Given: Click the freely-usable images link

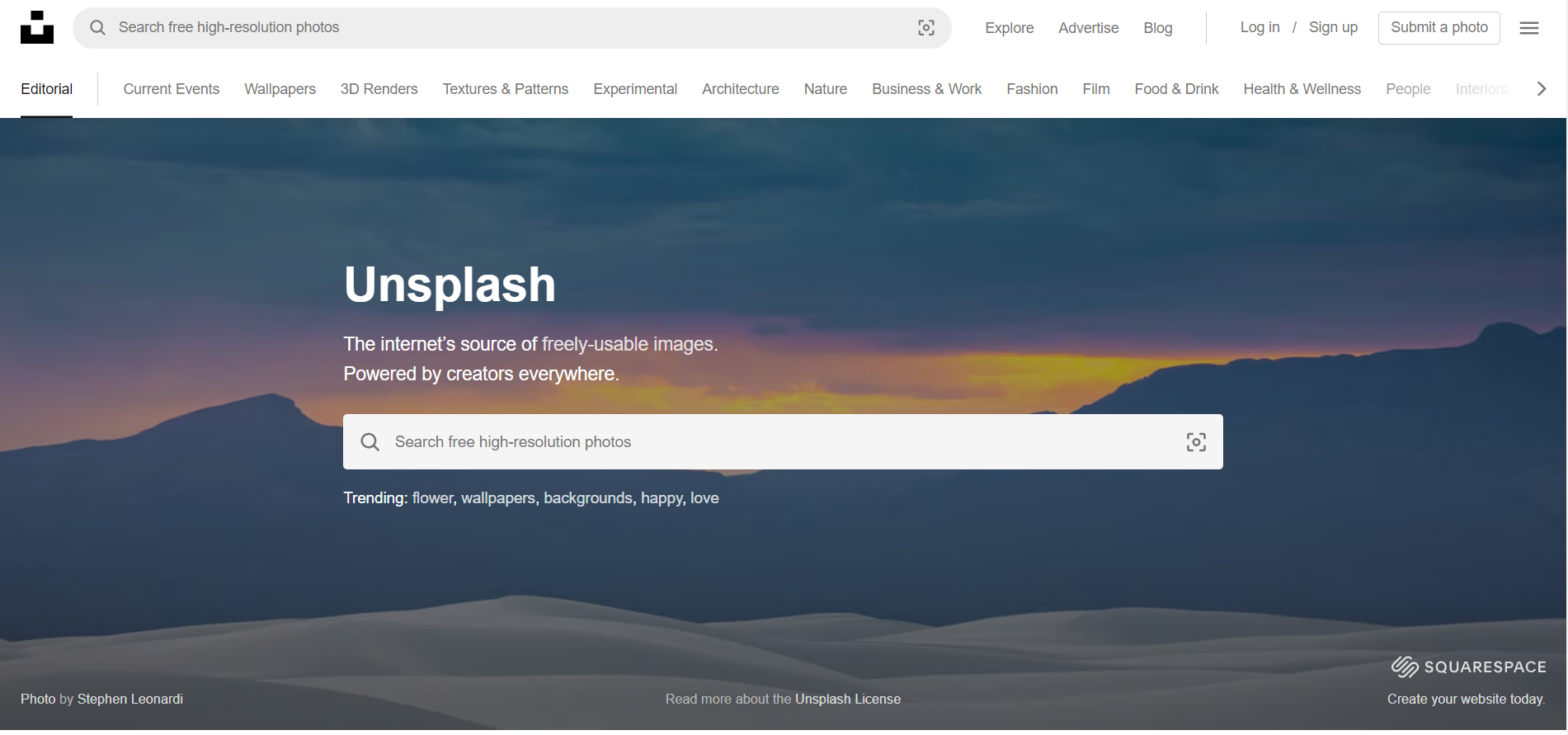Looking at the screenshot, I should point(628,344).
